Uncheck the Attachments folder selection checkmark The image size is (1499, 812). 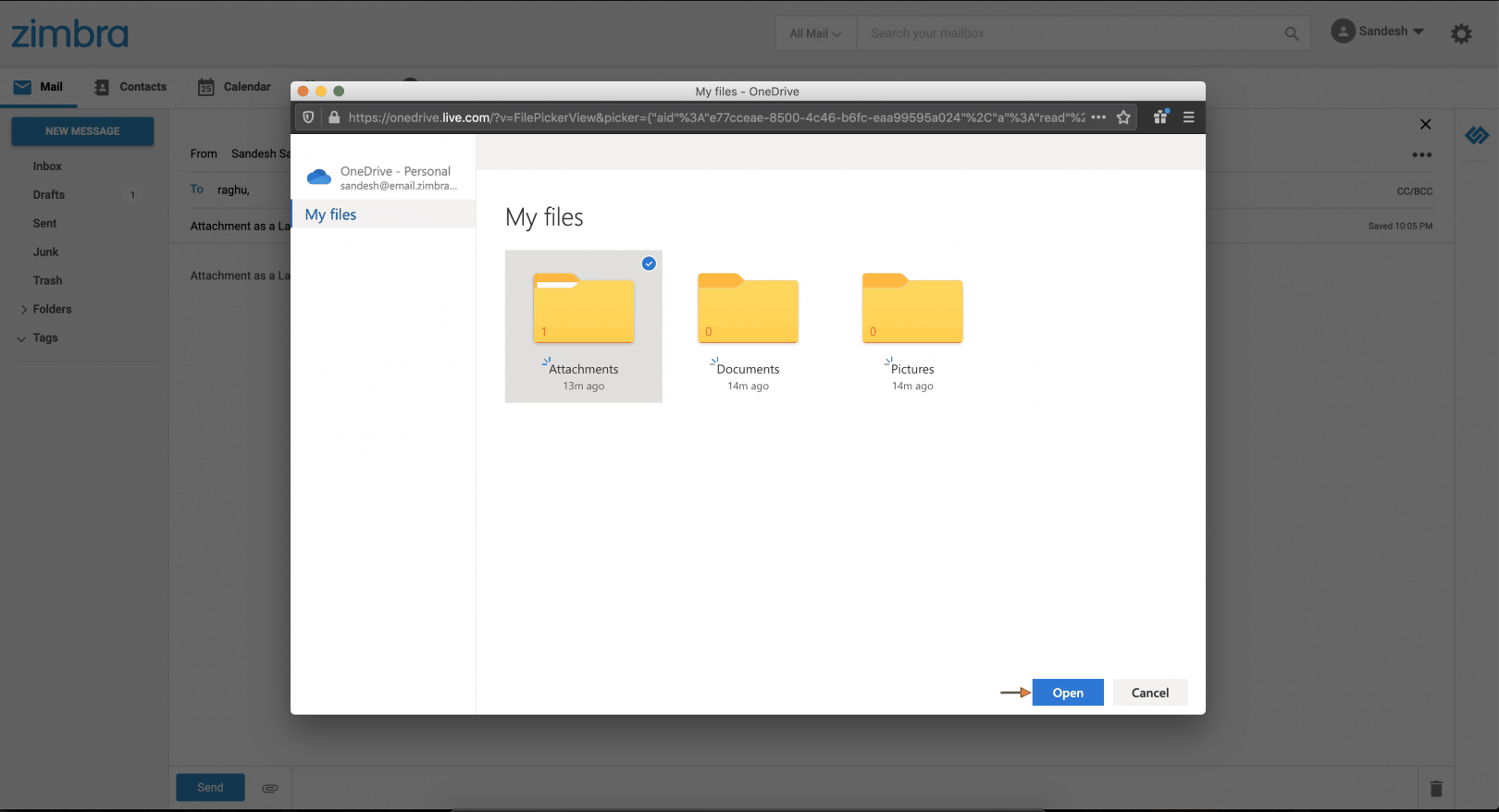click(x=649, y=264)
